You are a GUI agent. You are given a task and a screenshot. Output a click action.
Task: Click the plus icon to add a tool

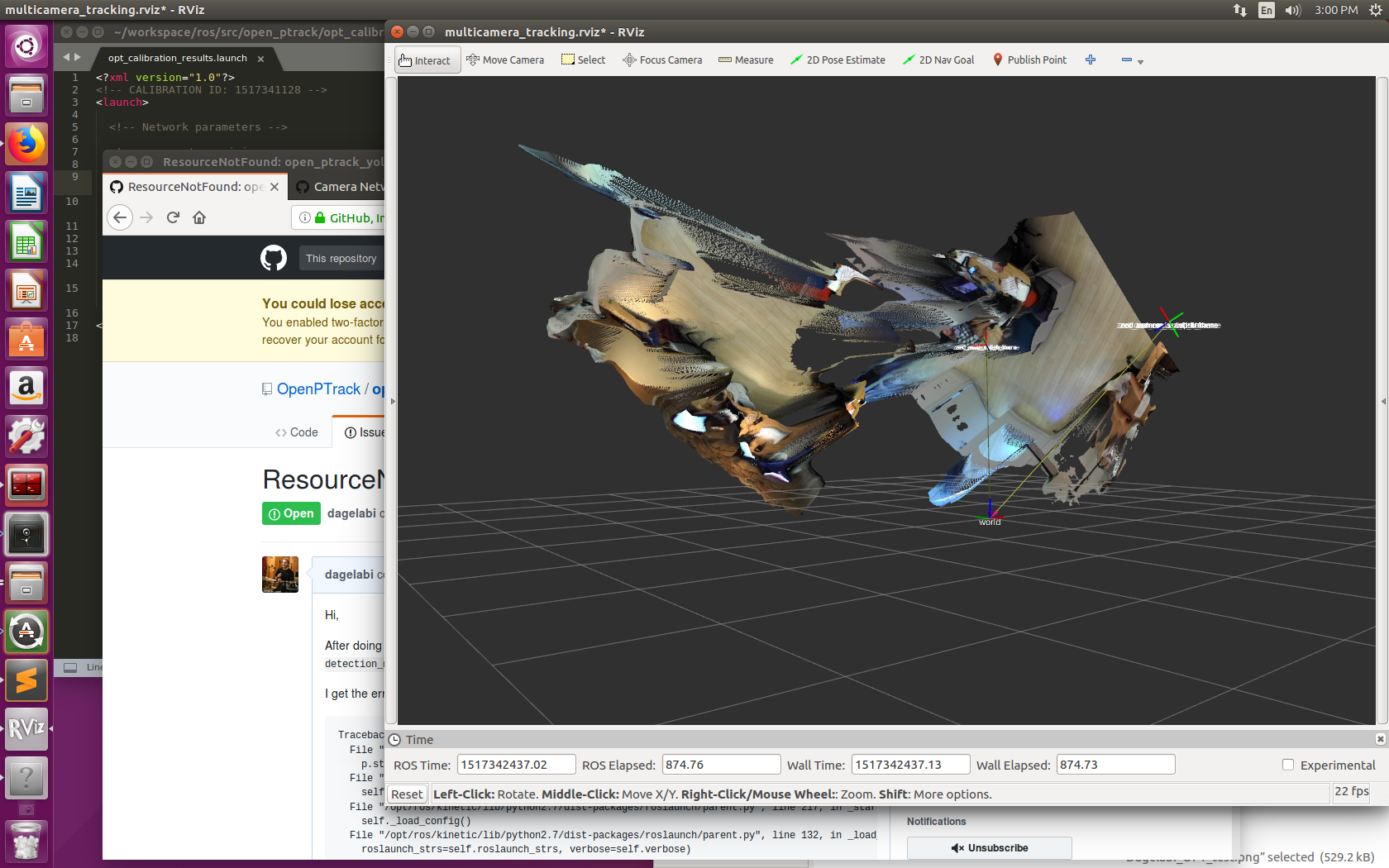1091,60
